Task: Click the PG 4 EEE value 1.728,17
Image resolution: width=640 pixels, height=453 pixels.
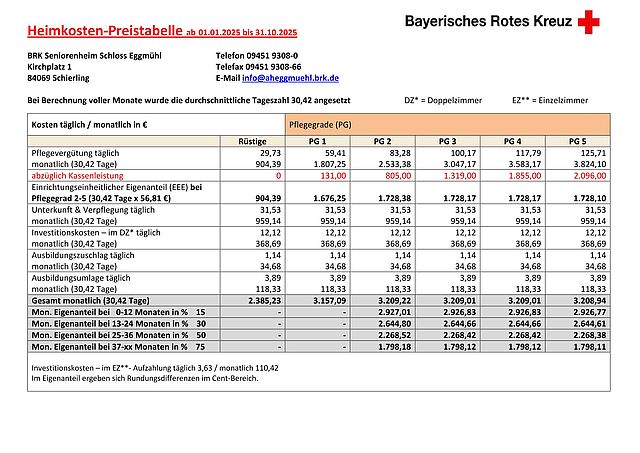Action: (x=524, y=198)
